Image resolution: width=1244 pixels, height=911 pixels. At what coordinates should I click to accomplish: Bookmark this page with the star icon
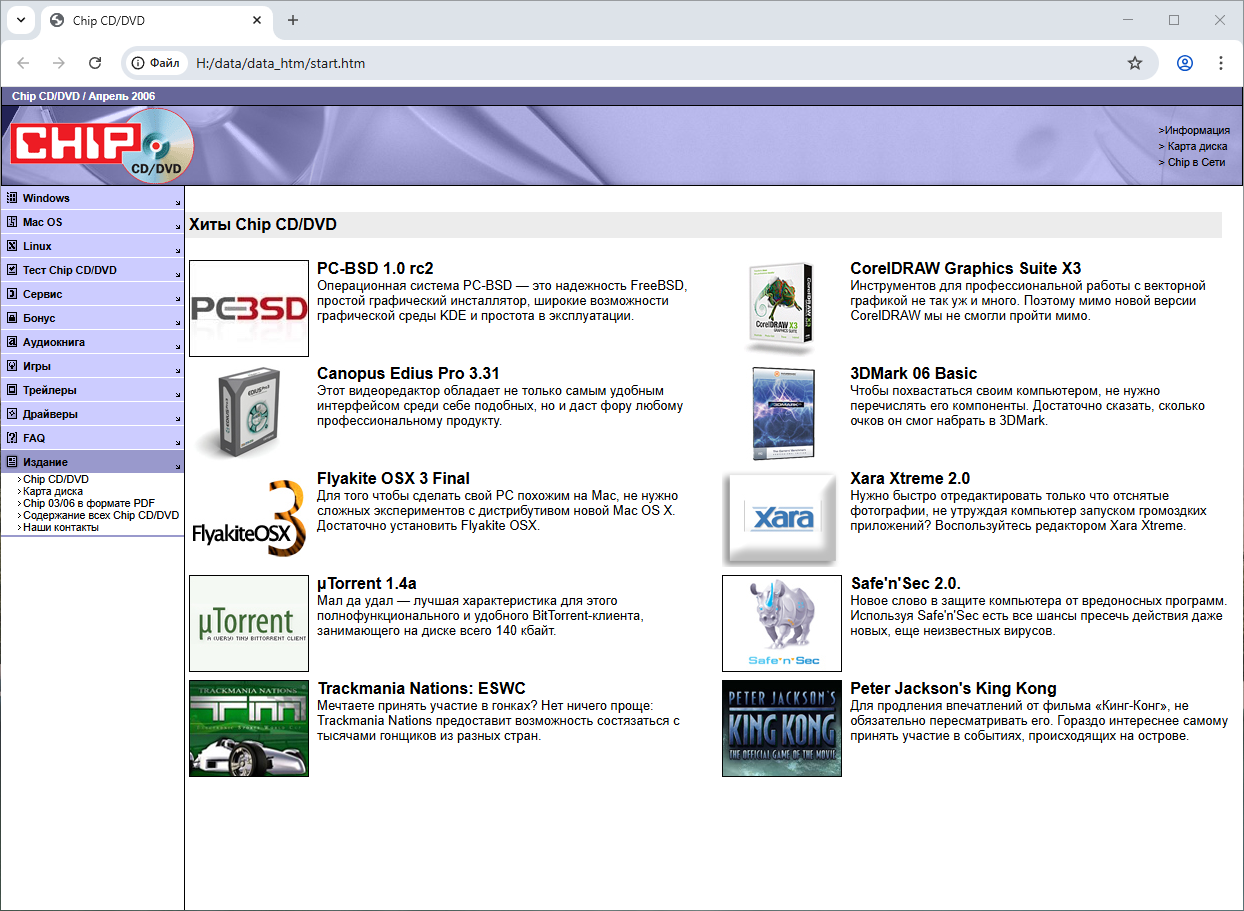pos(1135,63)
